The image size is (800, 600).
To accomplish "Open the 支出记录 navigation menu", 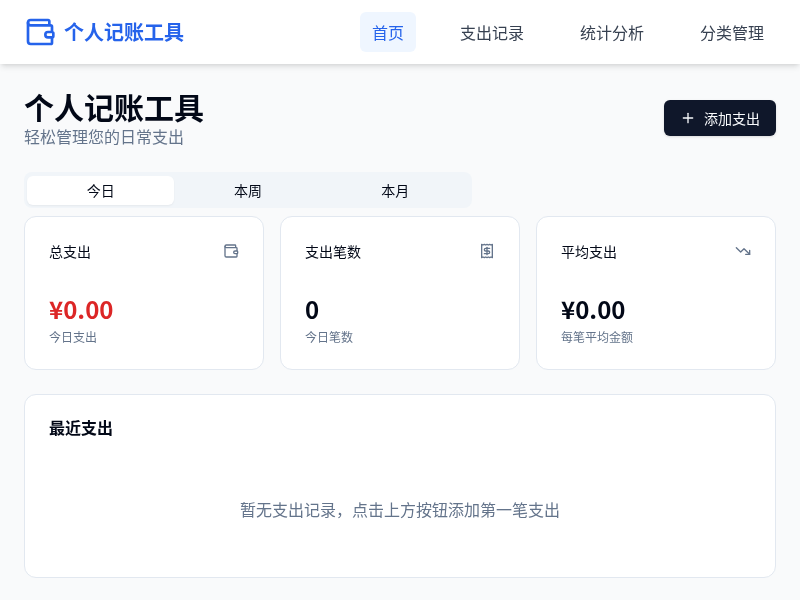I will pos(492,32).
